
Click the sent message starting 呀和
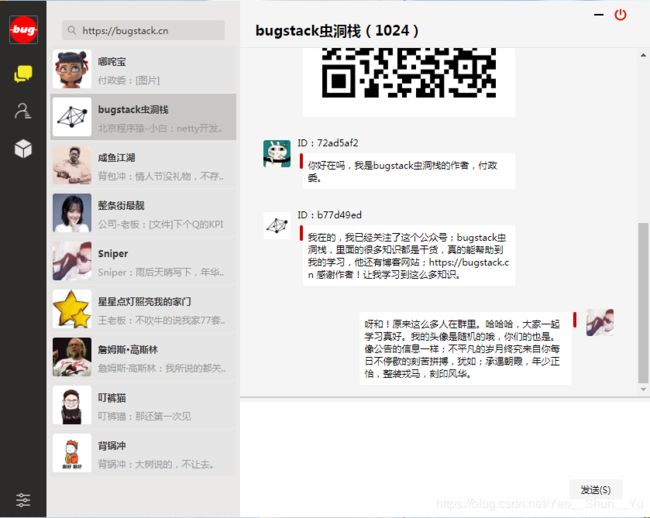pyautogui.click(x=465, y=349)
